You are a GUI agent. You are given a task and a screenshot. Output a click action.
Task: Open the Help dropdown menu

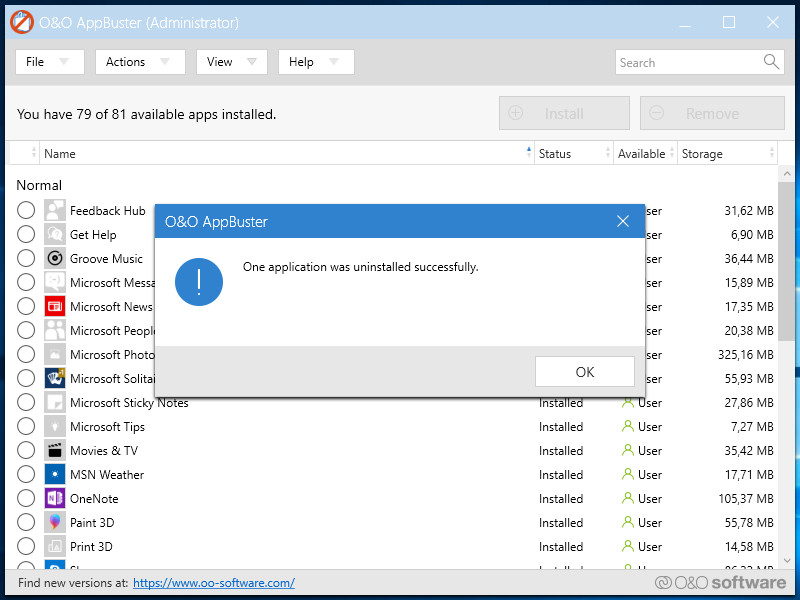coord(316,62)
